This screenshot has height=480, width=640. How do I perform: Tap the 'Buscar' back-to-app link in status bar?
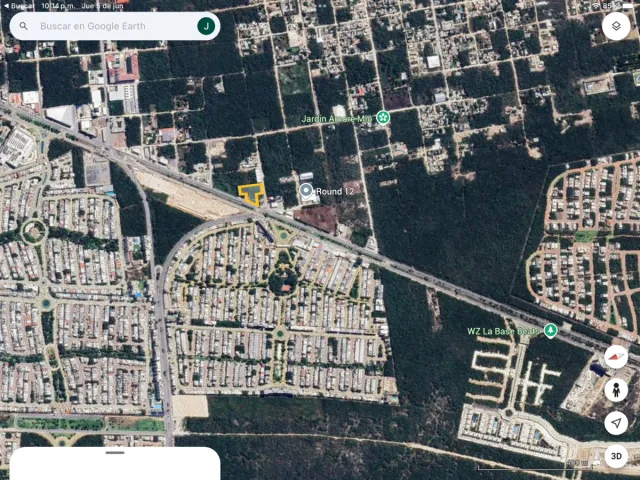(19, 6)
